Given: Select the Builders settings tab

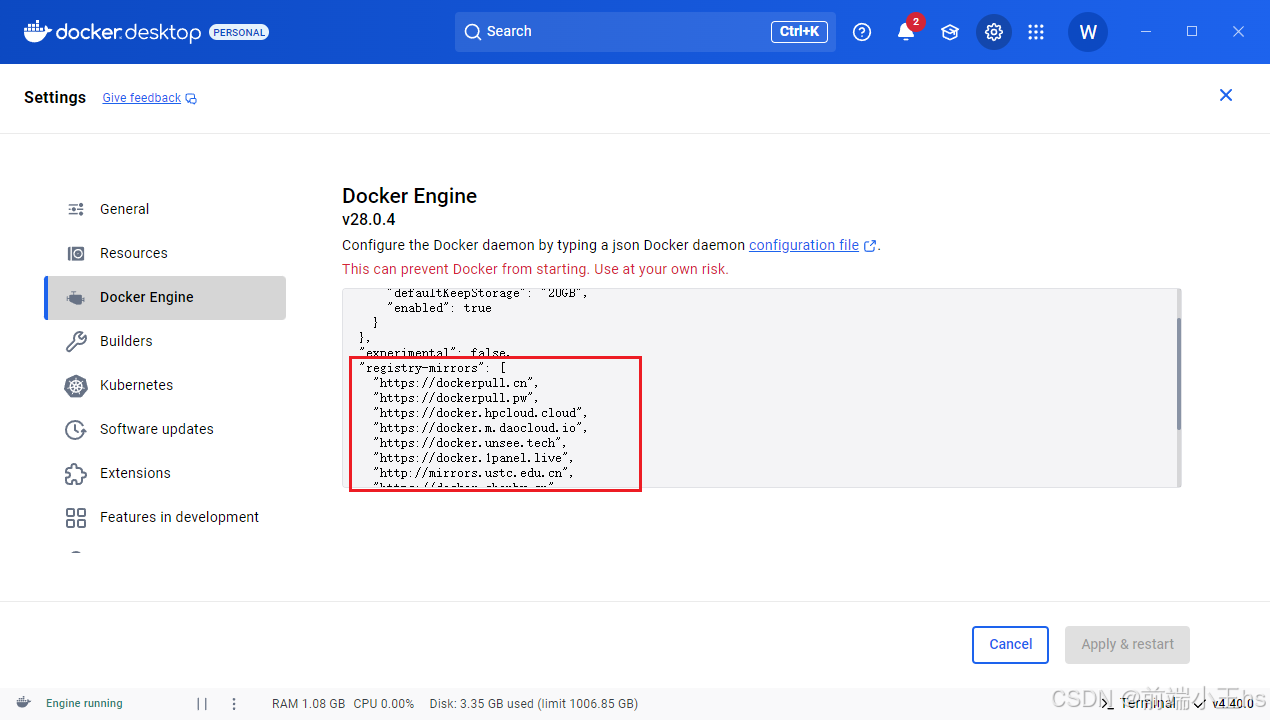Looking at the screenshot, I should 165,341.
